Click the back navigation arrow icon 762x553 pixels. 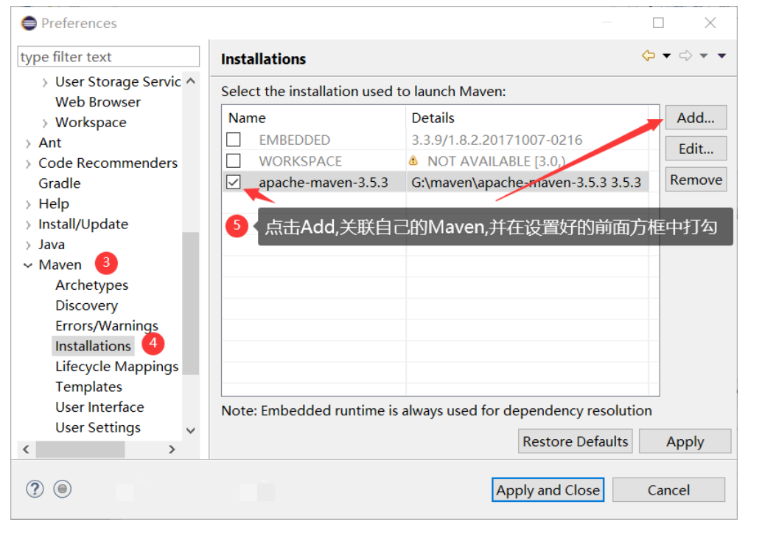[648, 56]
